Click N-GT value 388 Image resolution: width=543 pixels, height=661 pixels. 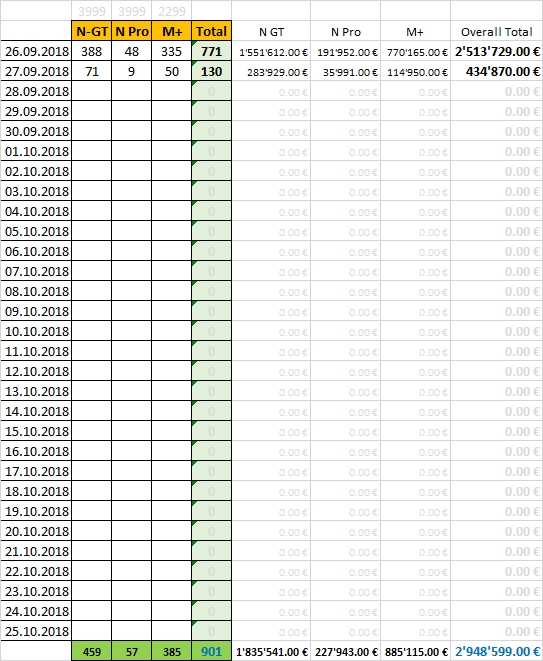(x=91, y=51)
